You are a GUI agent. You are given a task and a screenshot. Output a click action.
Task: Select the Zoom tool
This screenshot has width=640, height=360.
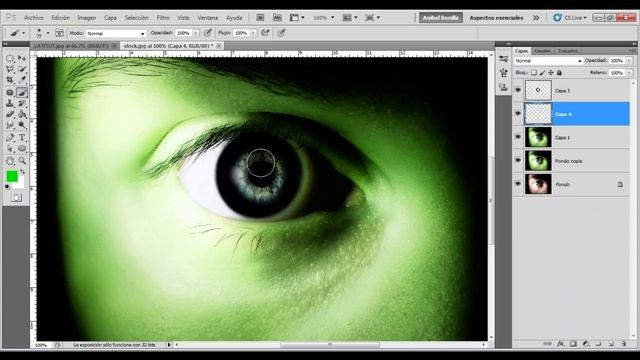(x=22, y=161)
